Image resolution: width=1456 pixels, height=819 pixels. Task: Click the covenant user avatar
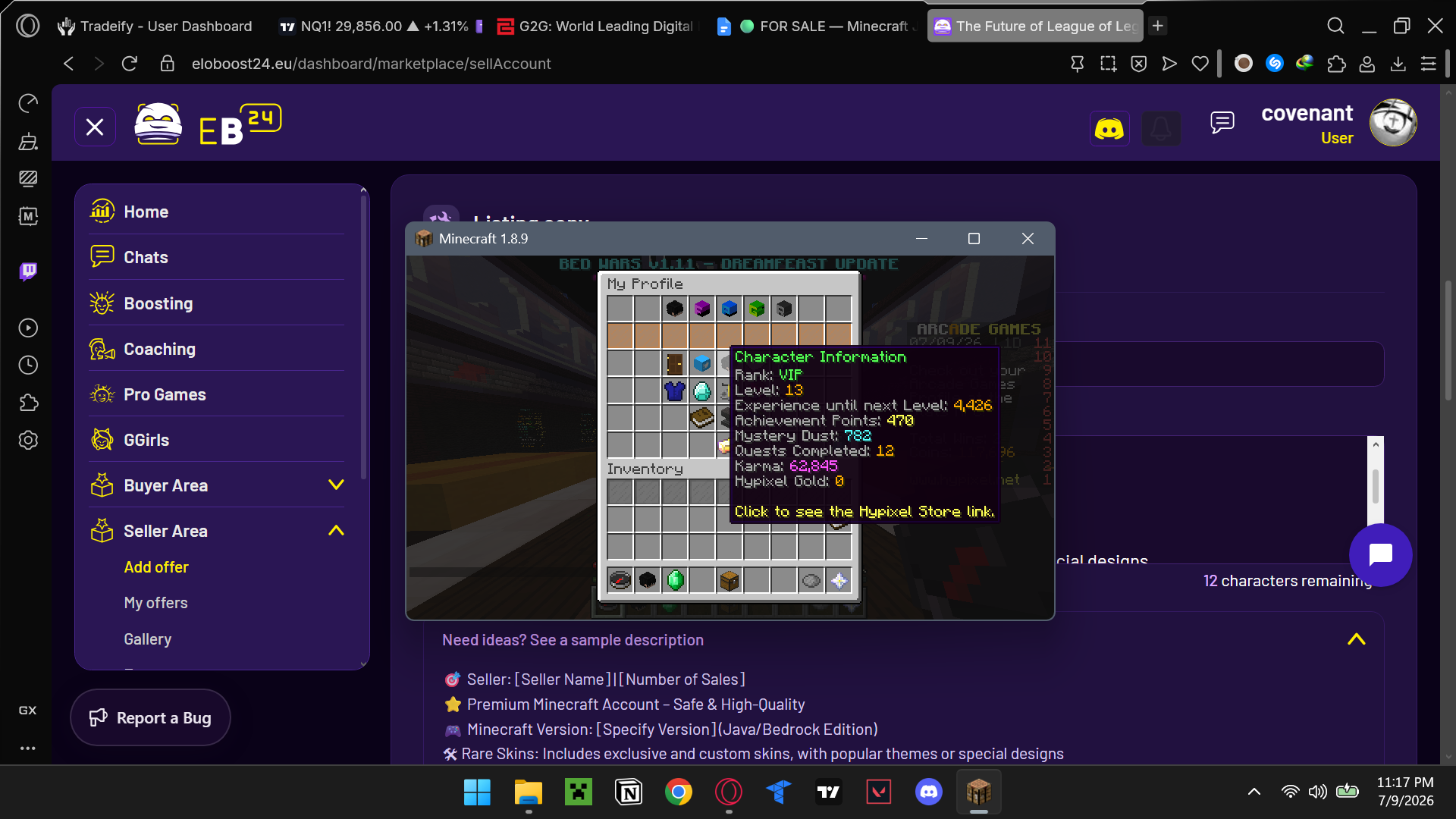click(1392, 122)
